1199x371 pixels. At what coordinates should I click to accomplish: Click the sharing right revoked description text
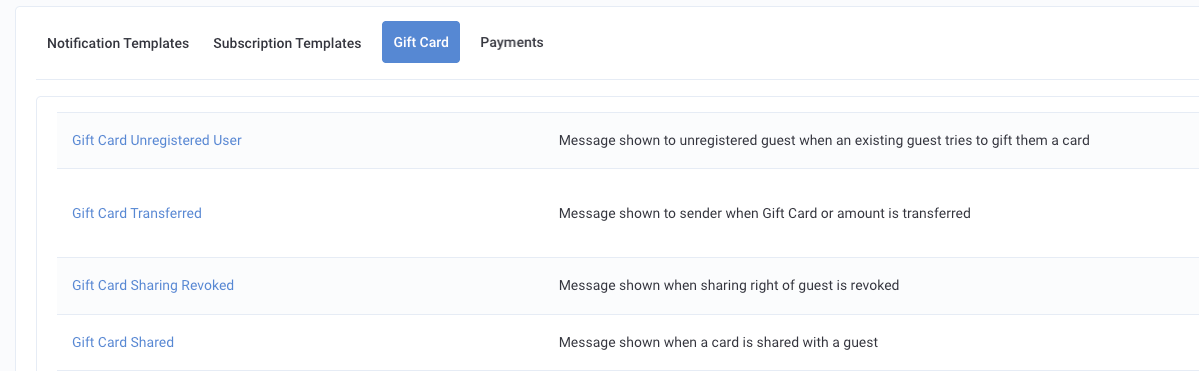pyautogui.click(x=729, y=285)
